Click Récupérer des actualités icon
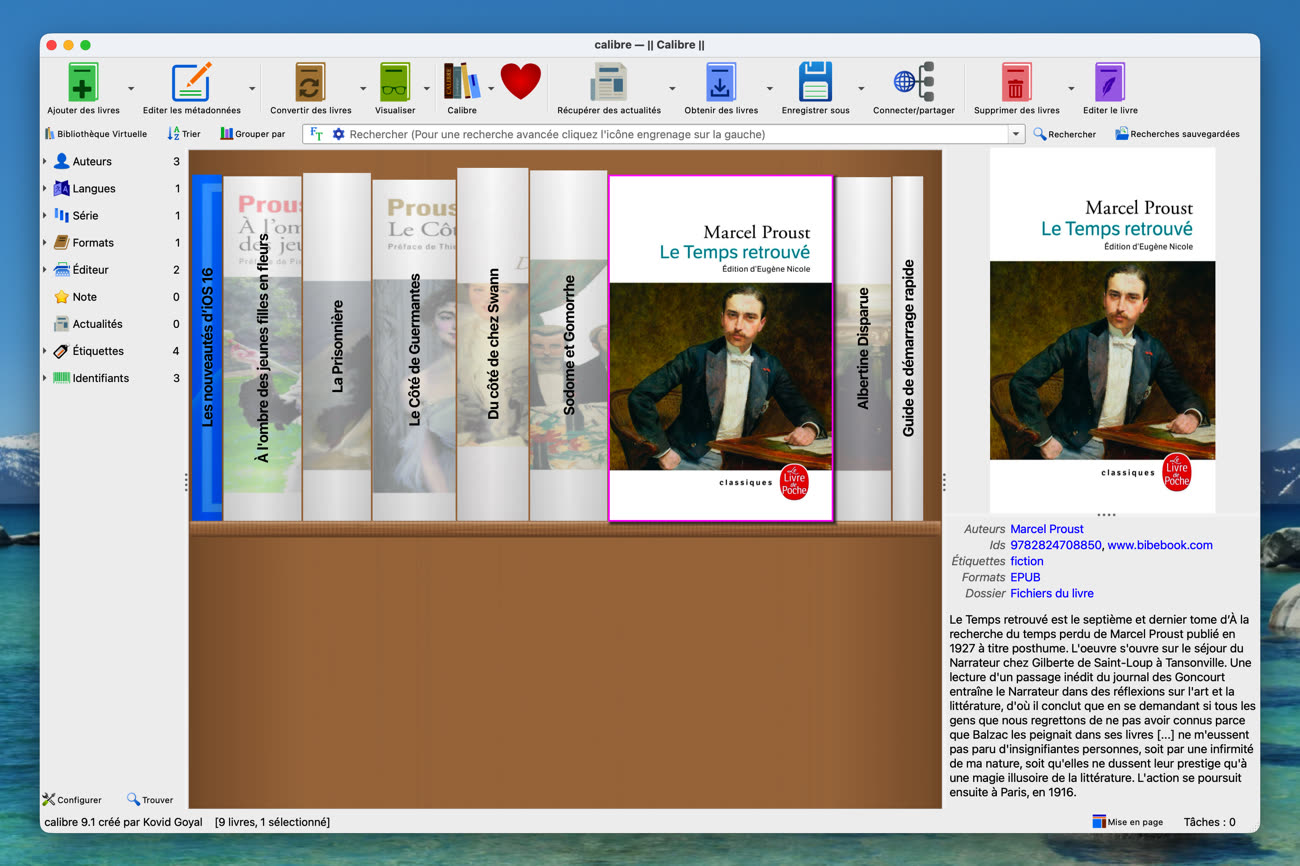Screen dimensions: 1300x866 pyautogui.click(x=608, y=83)
